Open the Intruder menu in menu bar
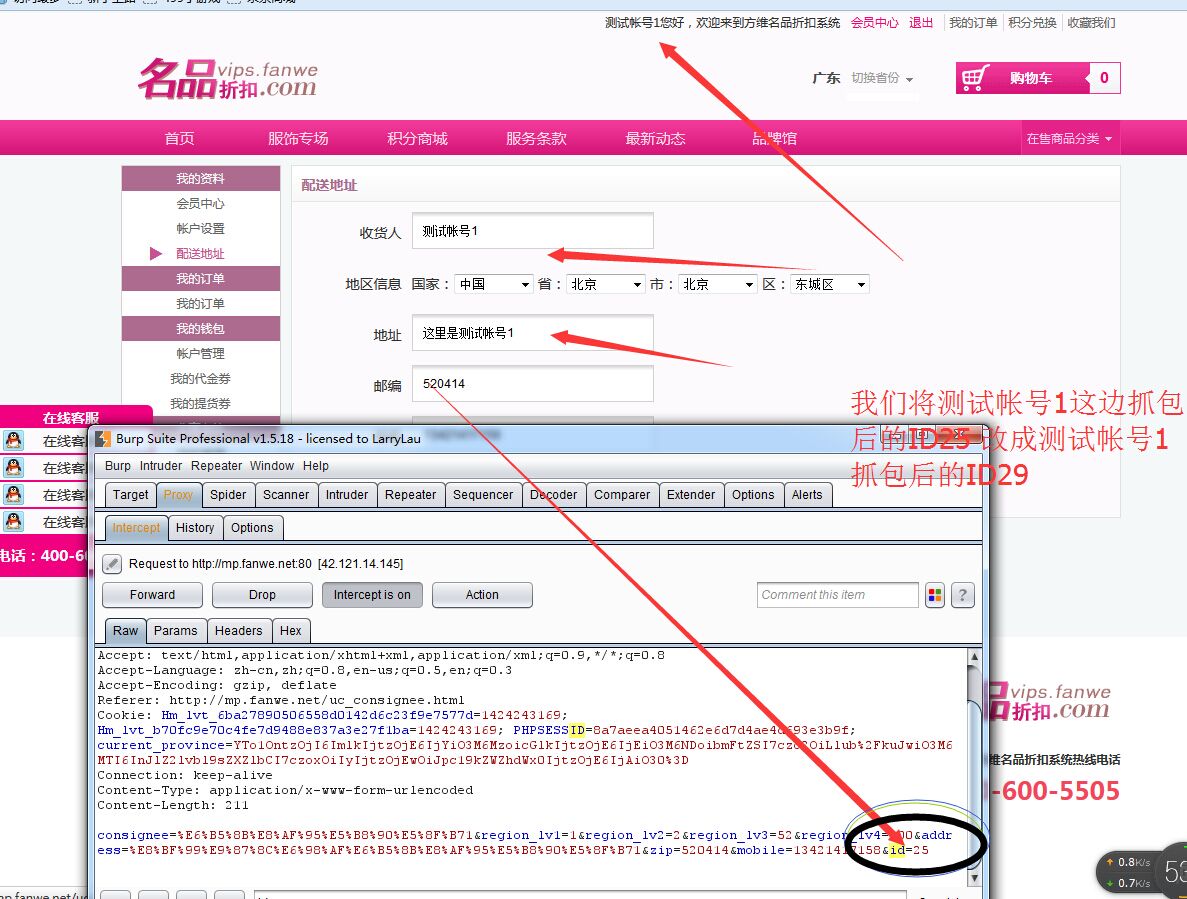 click(160, 466)
